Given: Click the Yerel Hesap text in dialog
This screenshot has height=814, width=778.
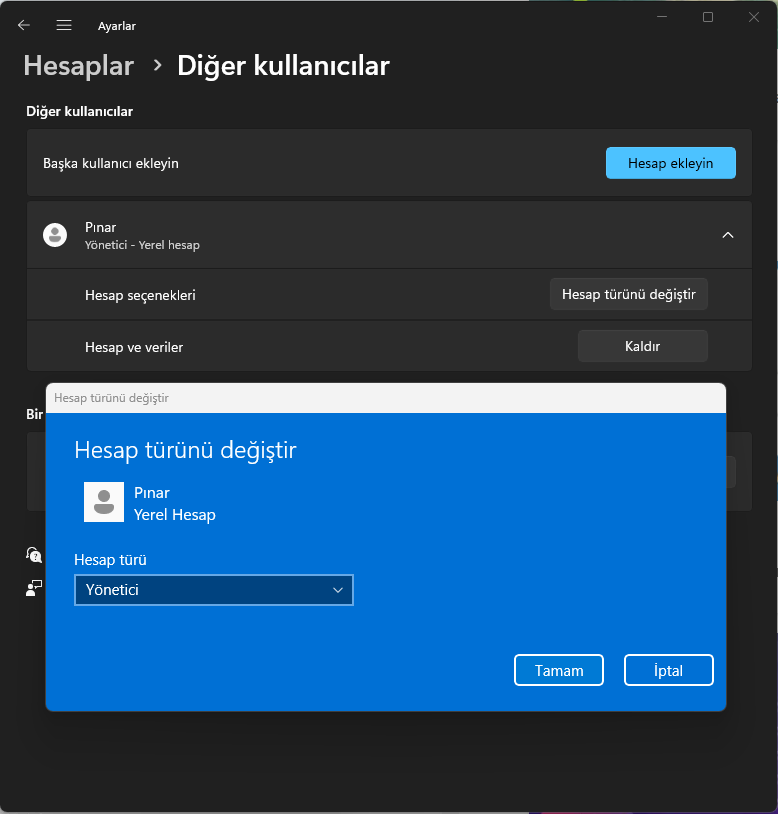Looking at the screenshot, I should pyautogui.click(x=175, y=515).
